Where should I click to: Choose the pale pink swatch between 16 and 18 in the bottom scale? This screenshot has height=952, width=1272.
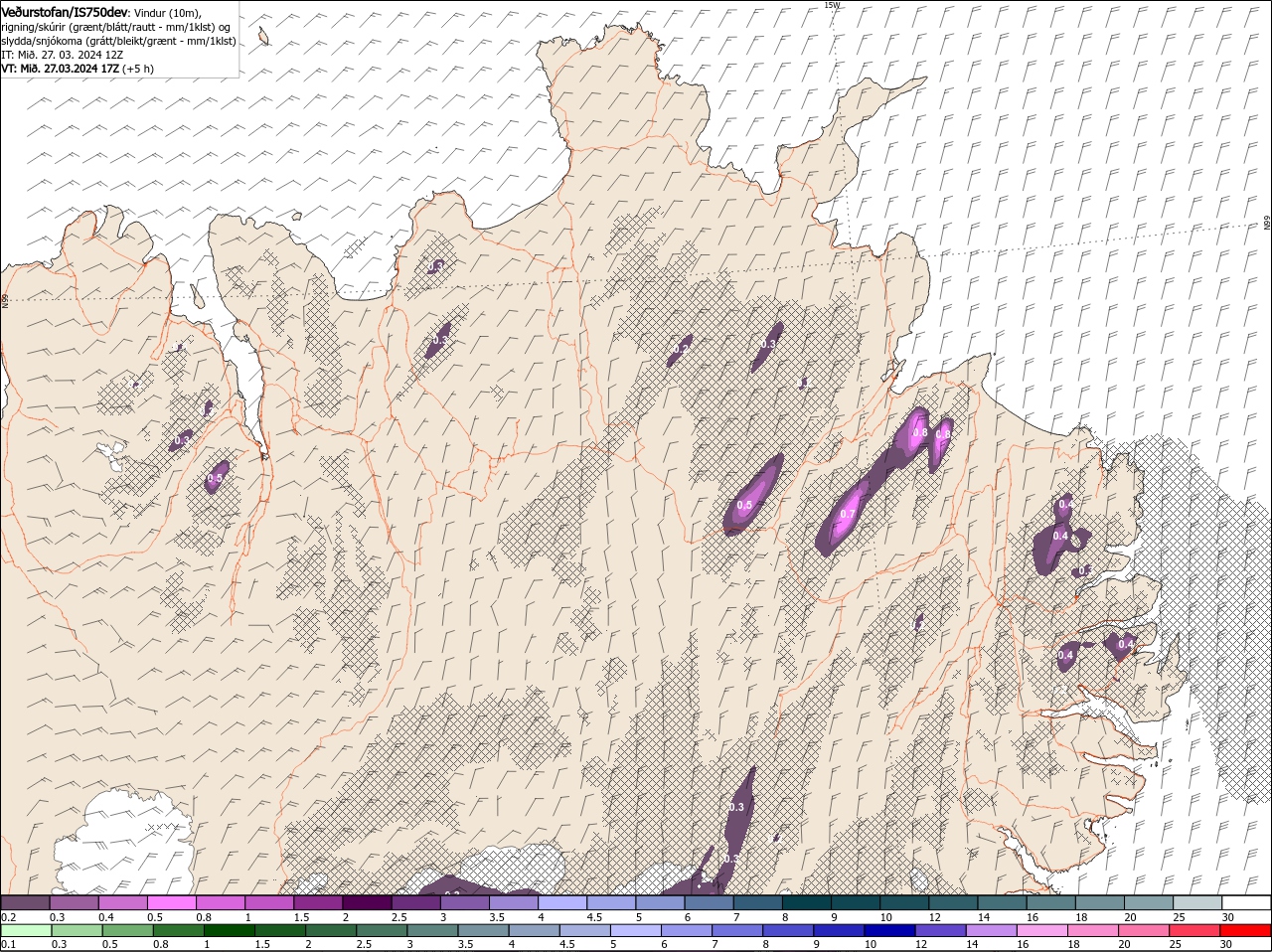(1041, 931)
